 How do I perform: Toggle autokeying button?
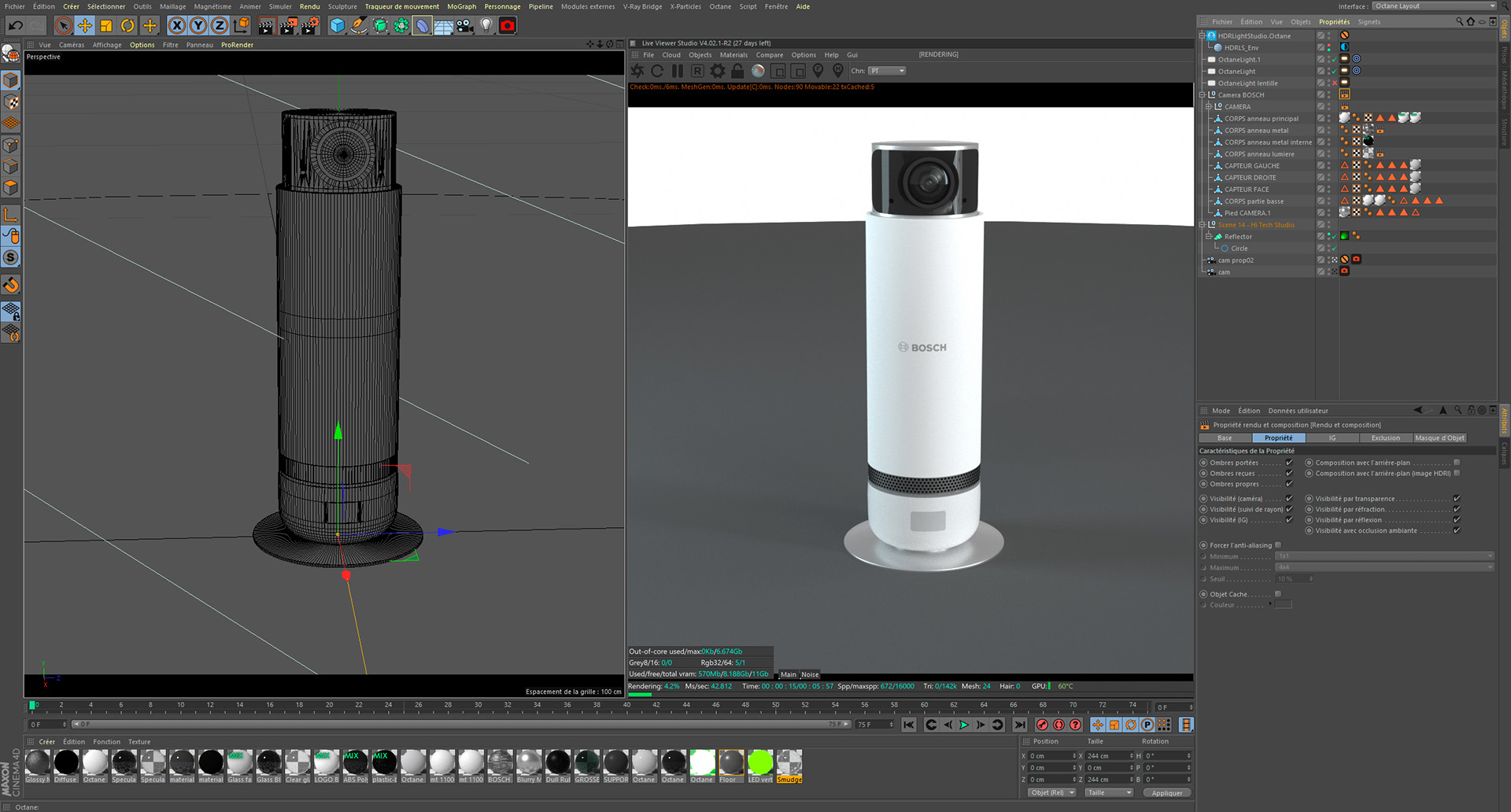click(1058, 725)
